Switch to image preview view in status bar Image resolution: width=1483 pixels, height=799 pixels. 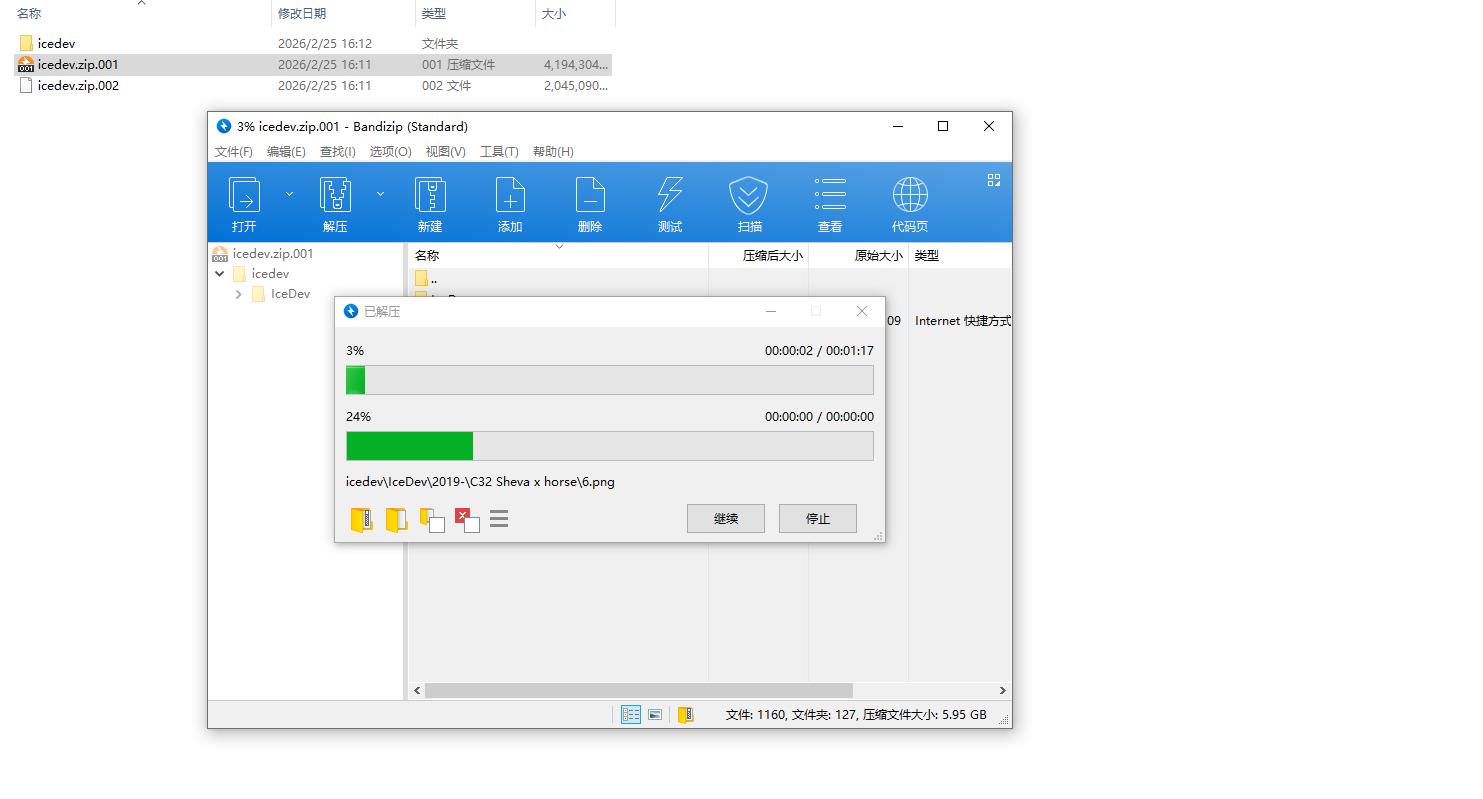click(655, 714)
